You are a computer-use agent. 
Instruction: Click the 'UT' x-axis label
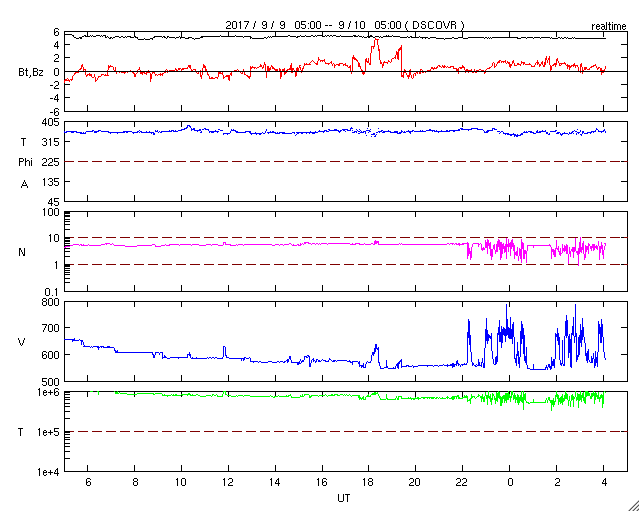[344, 498]
